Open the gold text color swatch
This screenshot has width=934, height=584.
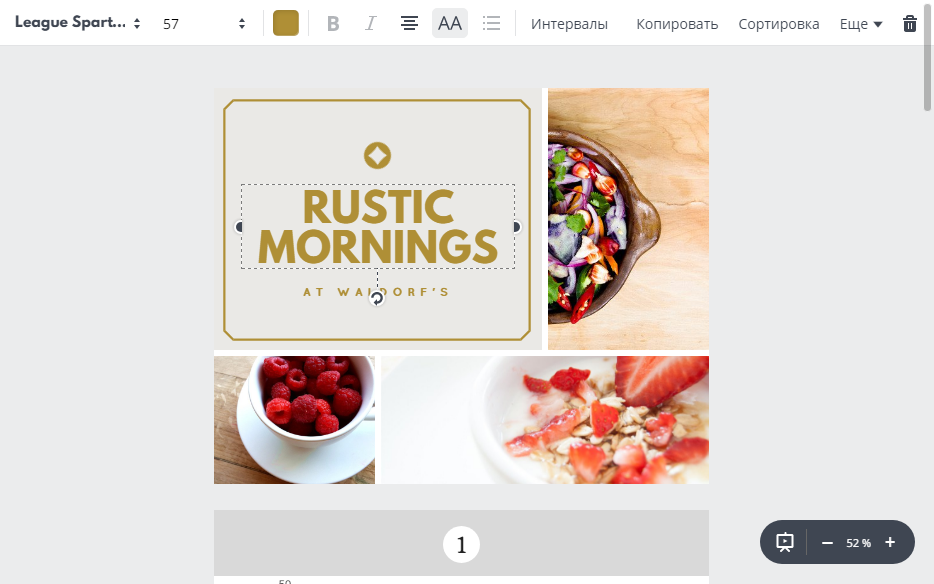click(286, 23)
